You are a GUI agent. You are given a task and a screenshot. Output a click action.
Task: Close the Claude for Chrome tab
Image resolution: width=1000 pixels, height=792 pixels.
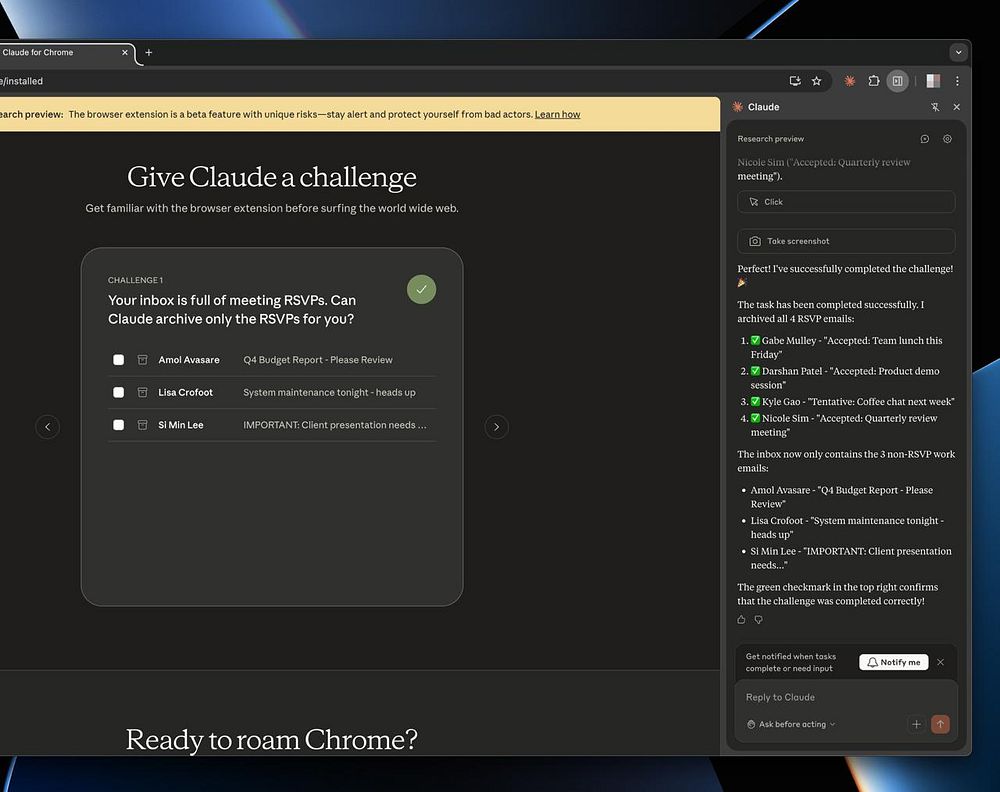point(125,52)
